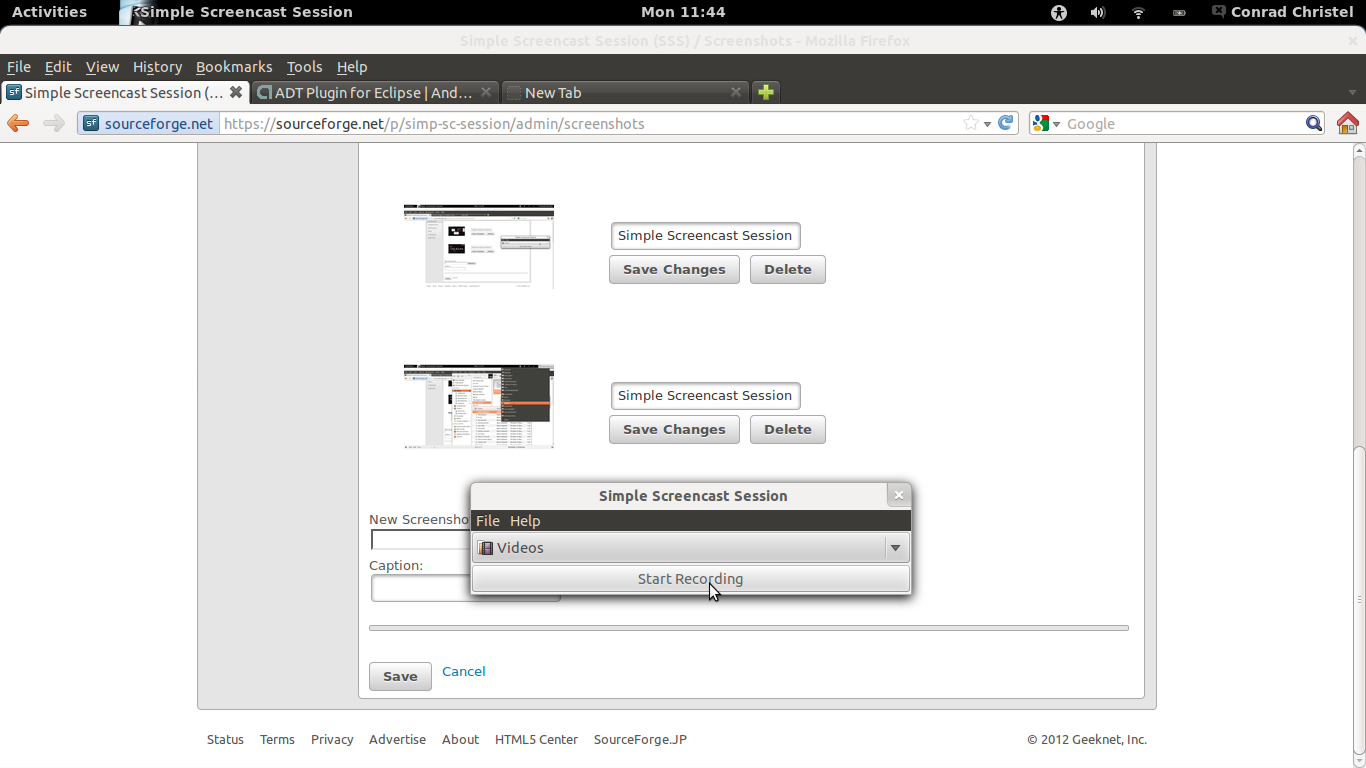This screenshot has width=1366, height=768.
Task: Open the Privacy link in the footer
Action: pyautogui.click(x=331, y=739)
